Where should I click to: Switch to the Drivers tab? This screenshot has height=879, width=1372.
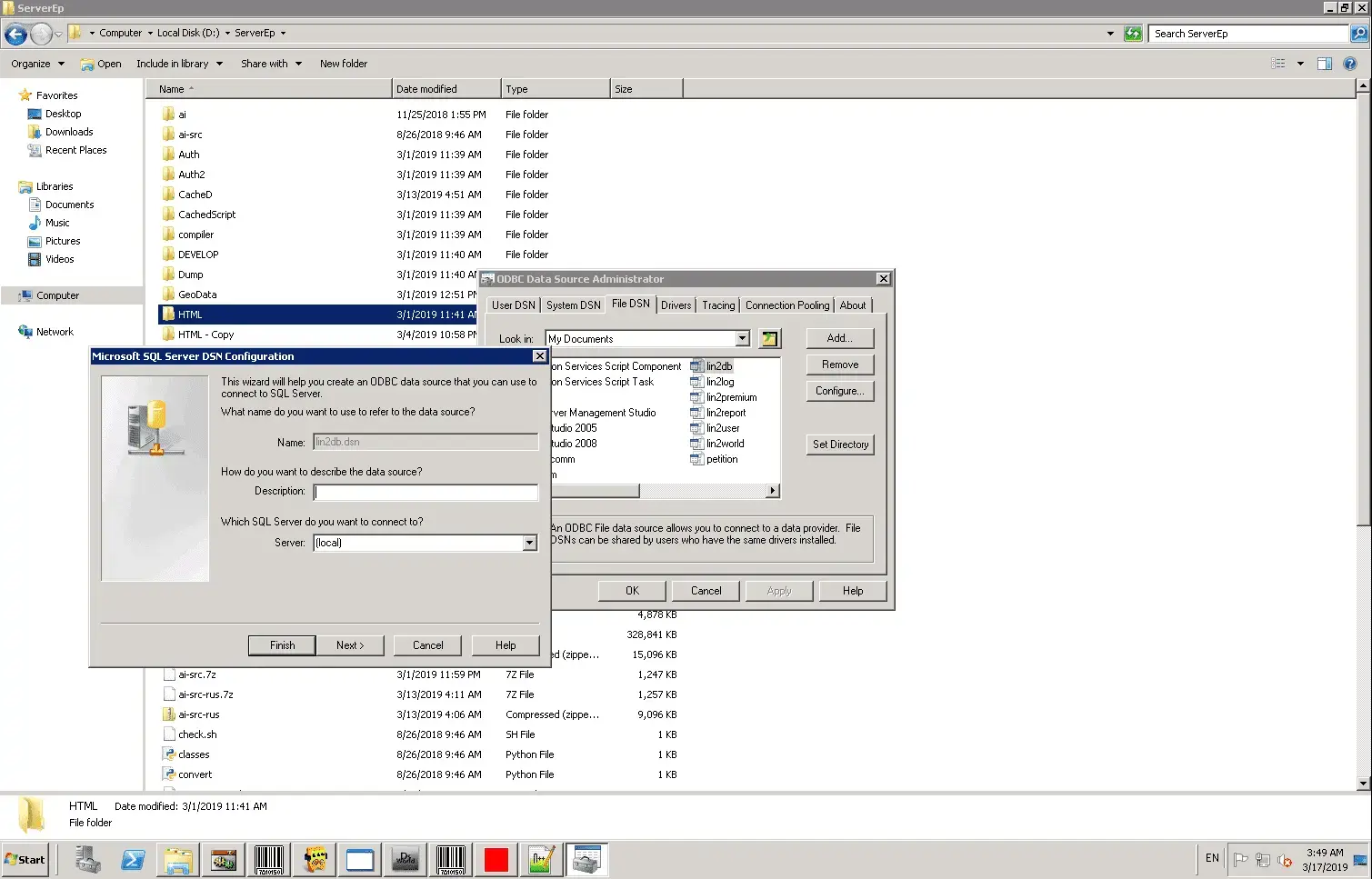point(676,305)
